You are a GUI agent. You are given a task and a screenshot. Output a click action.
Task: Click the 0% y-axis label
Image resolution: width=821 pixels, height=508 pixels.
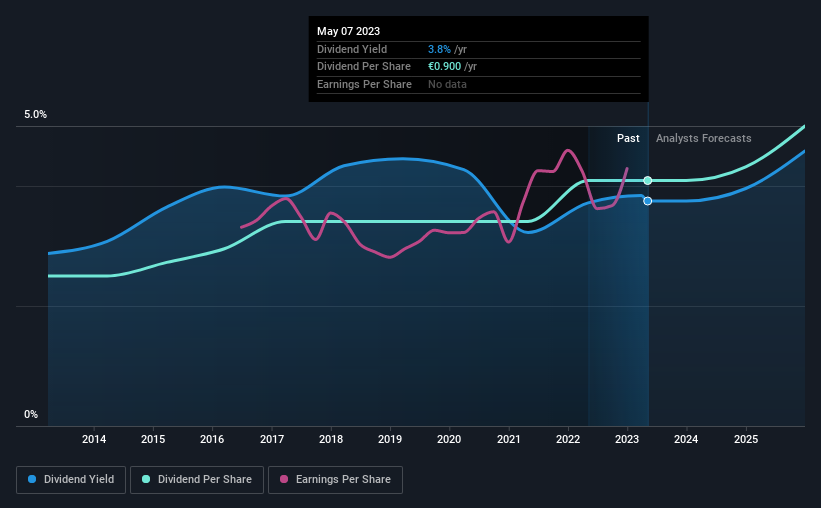coord(31,414)
